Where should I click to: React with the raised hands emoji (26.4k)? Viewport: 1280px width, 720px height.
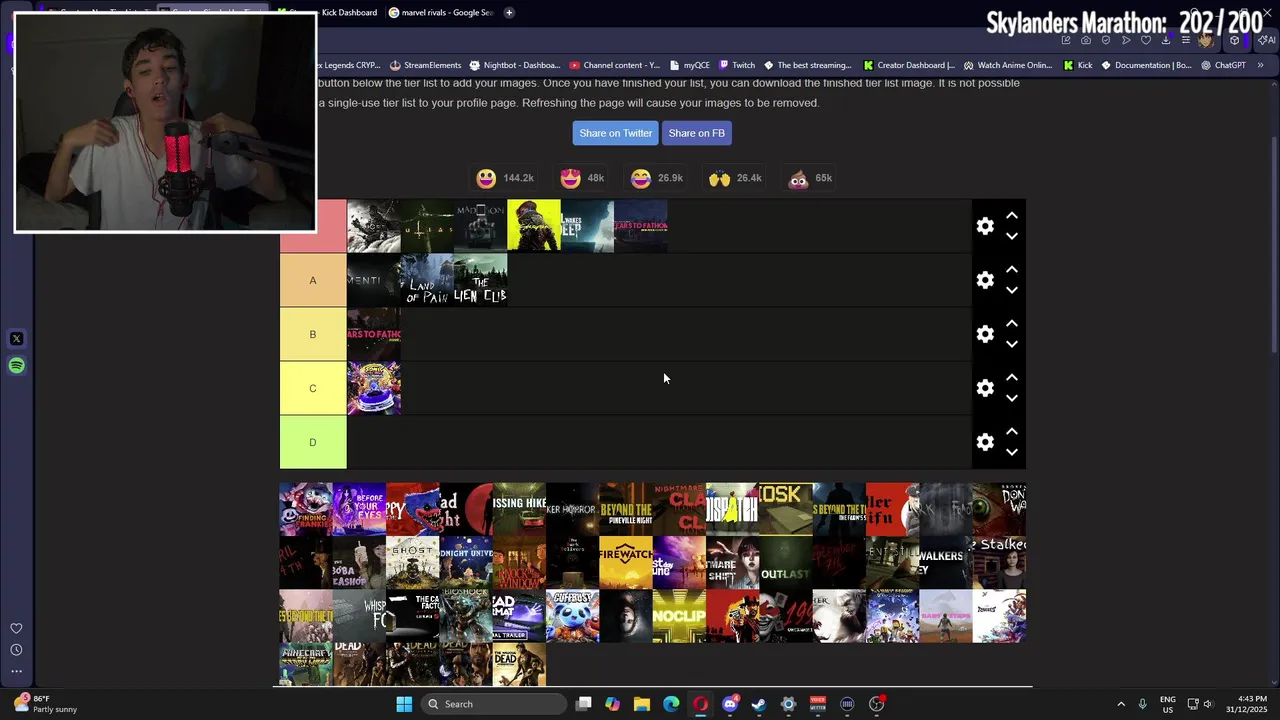[720, 178]
